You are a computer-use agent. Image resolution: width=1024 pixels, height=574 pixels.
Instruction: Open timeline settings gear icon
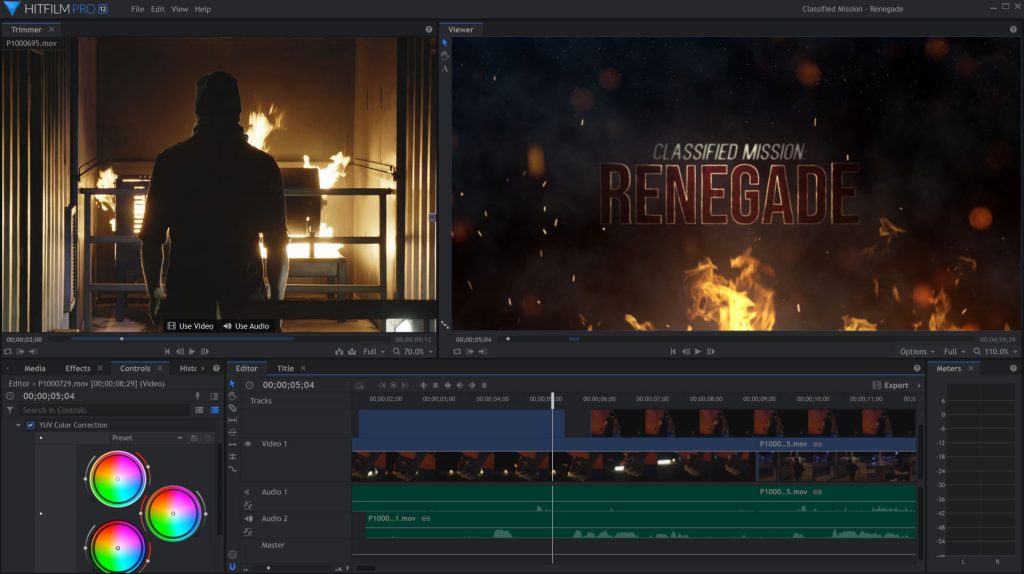[x=232, y=554]
